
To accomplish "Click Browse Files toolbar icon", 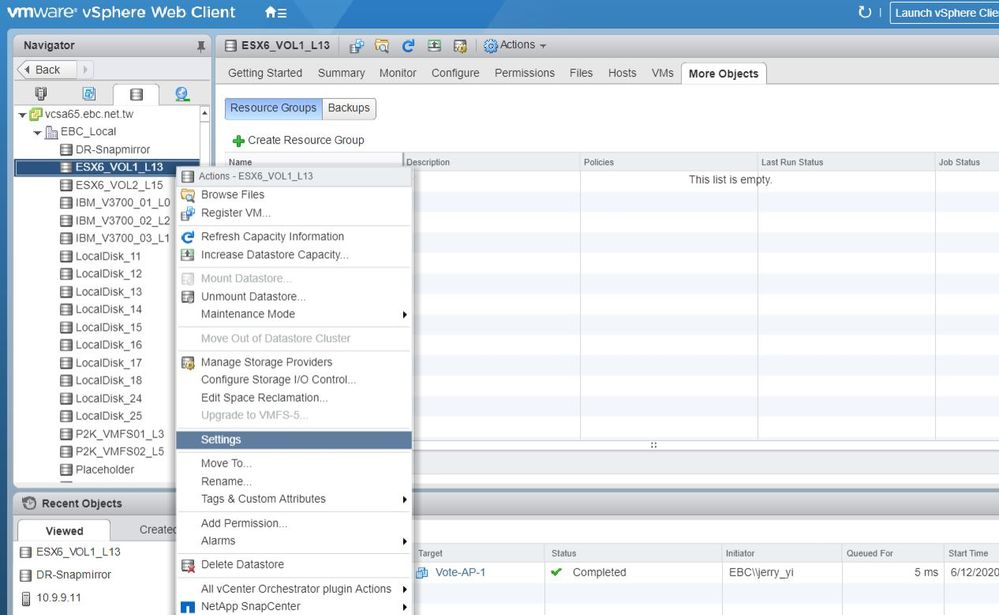I will coord(382,45).
